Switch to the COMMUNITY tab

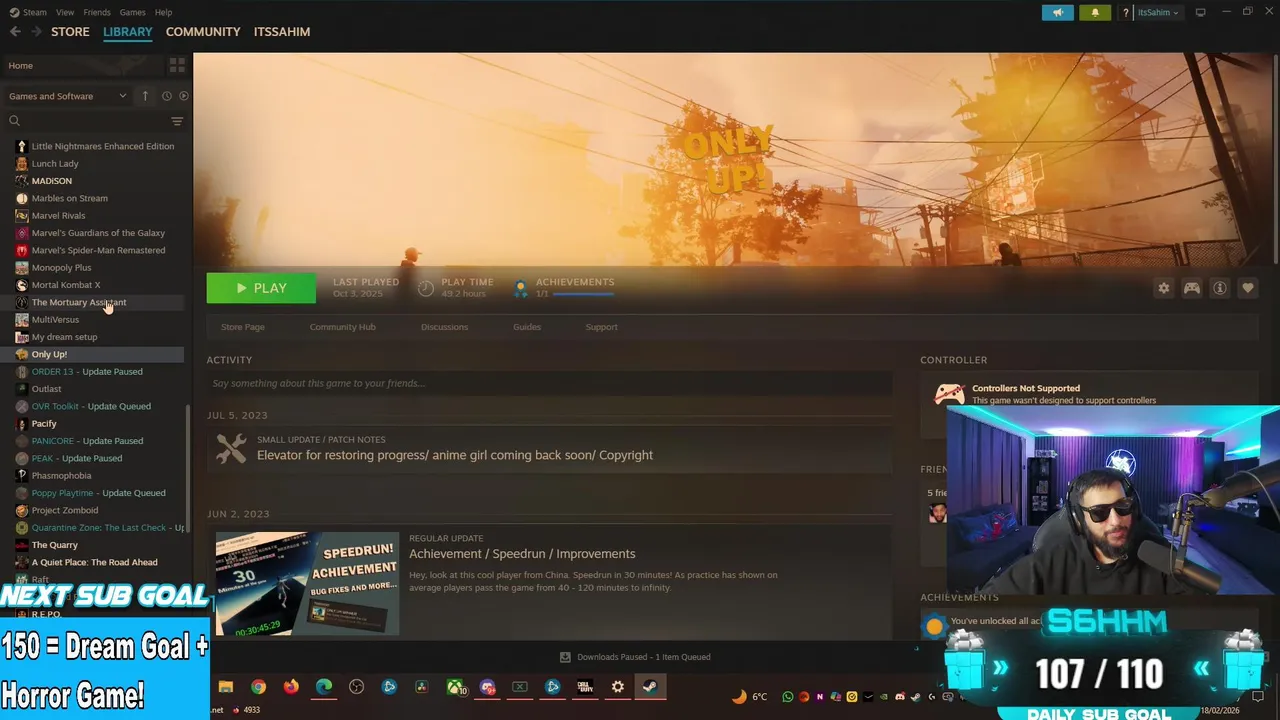(203, 32)
